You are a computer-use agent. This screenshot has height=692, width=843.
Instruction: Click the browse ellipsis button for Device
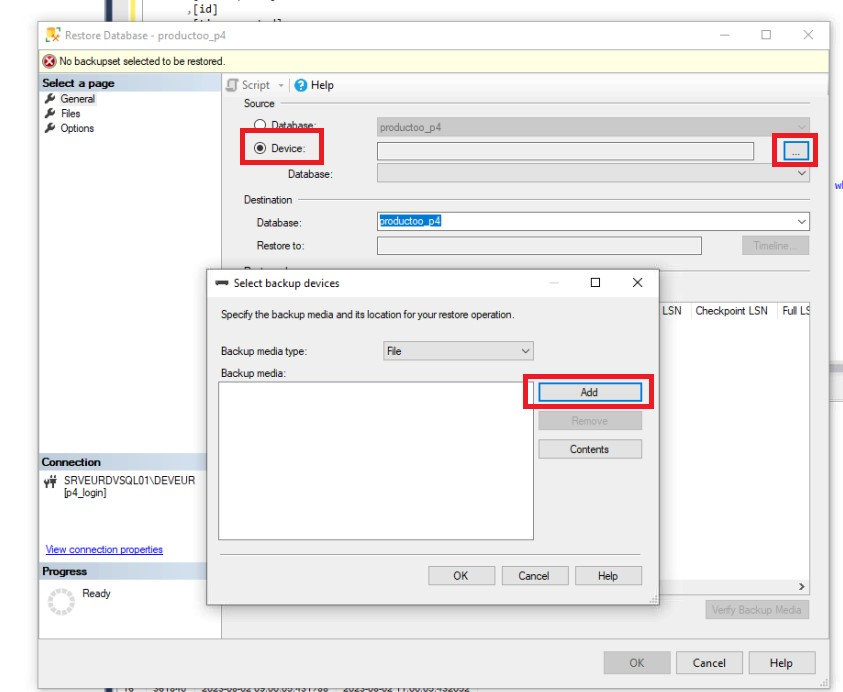(796, 151)
